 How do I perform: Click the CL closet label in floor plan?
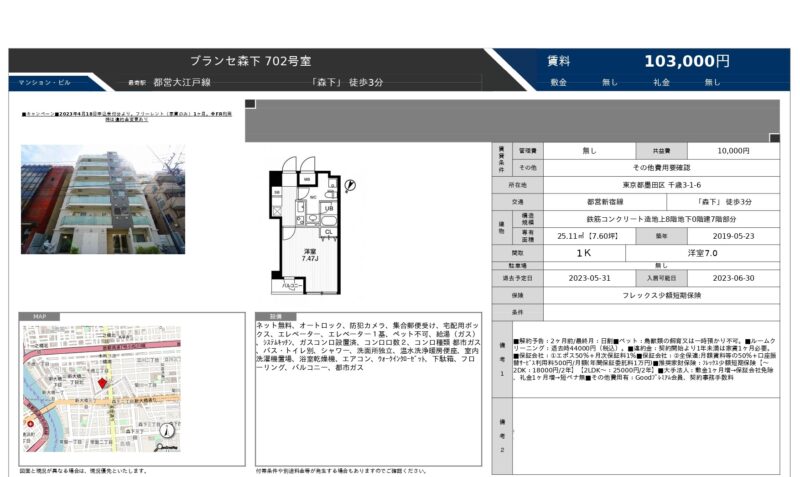(x=329, y=232)
